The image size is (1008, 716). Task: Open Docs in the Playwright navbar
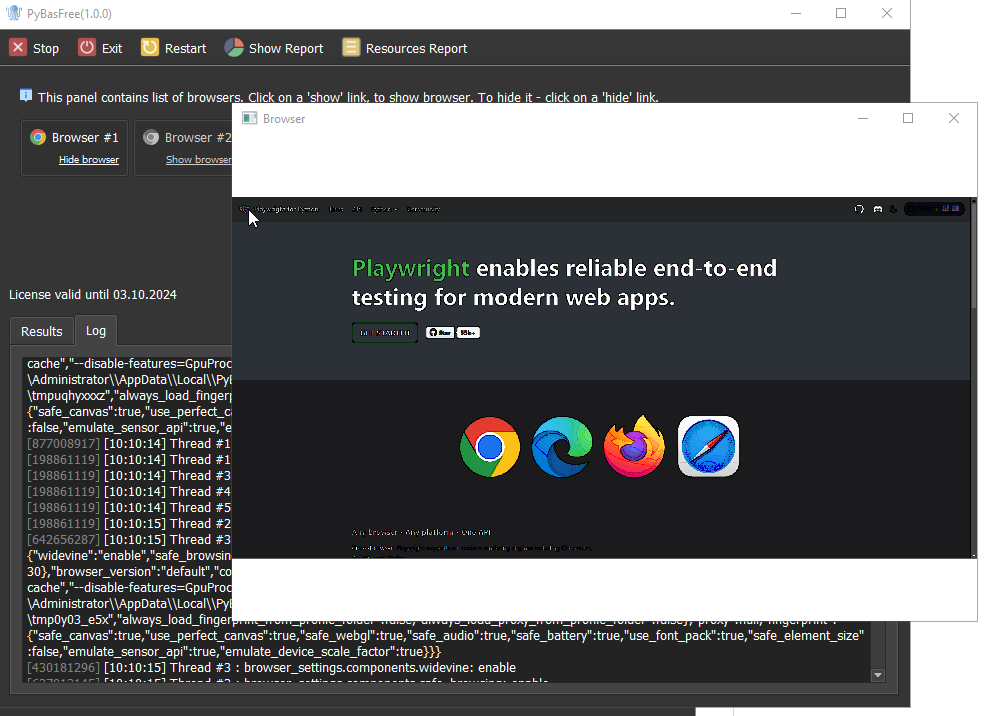(x=336, y=209)
